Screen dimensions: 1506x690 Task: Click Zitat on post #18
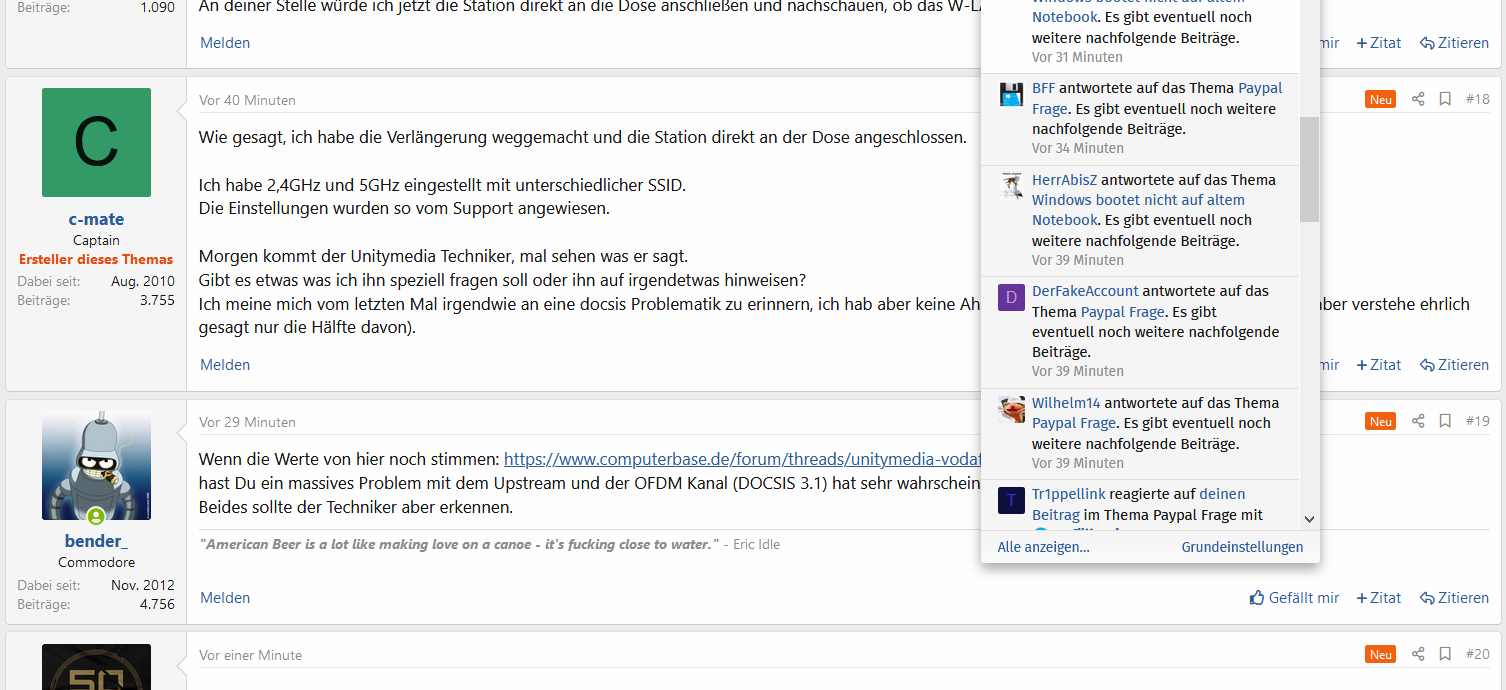[x=1379, y=365]
